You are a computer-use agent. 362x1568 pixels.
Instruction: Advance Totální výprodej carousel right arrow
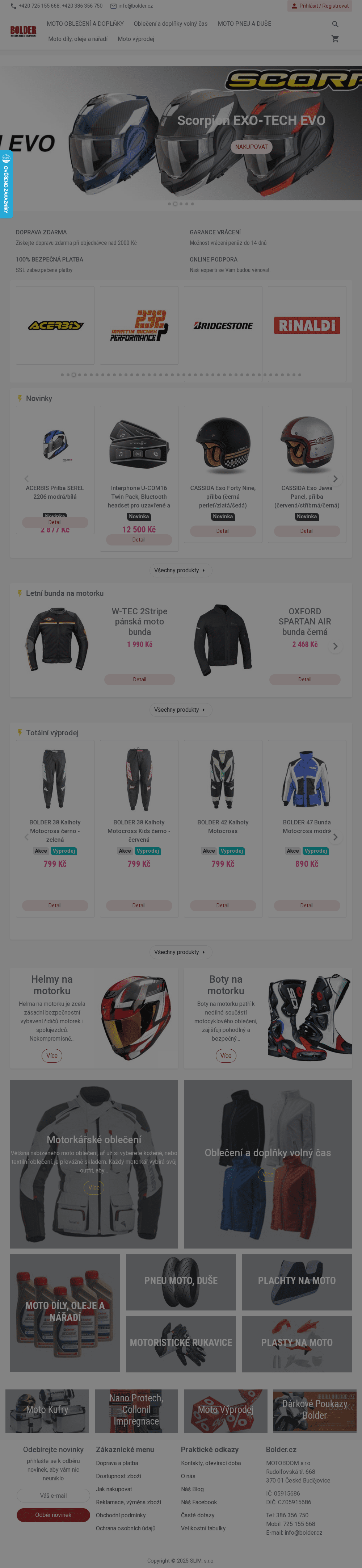click(x=335, y=837)
